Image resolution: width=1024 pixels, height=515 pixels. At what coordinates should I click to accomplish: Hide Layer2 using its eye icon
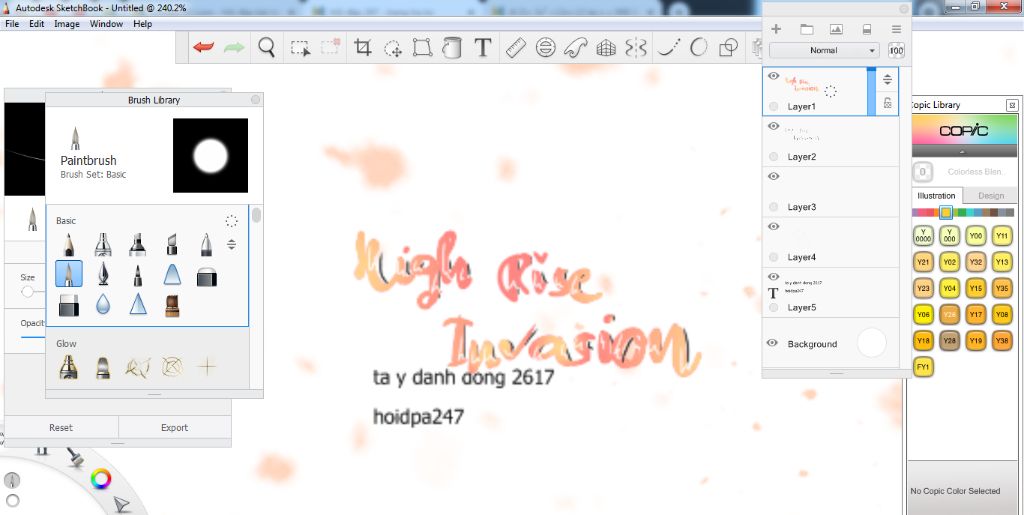[773, 126]
